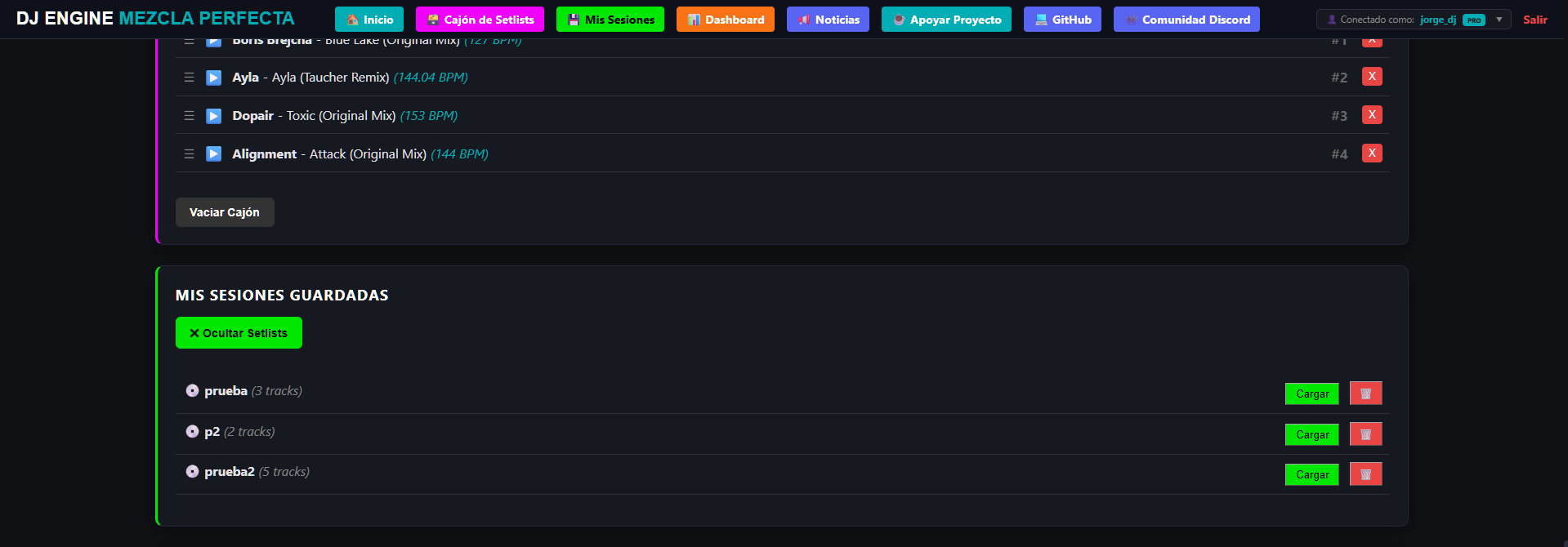1568x547 pixels.
Task: Open Cajón de Setlists section
Action: pyautogui.click(x=480, y=20)
